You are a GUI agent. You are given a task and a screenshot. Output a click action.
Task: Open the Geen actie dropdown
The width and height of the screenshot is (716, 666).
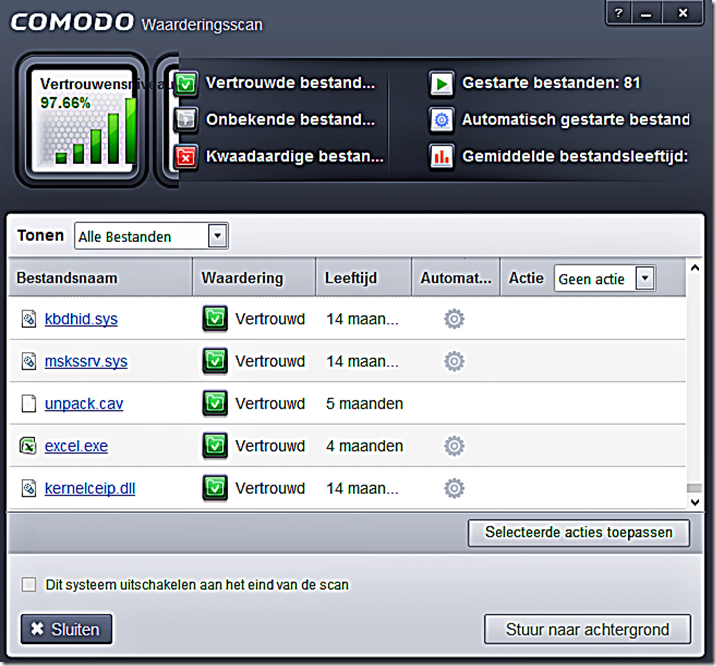(x=605, y=278)
